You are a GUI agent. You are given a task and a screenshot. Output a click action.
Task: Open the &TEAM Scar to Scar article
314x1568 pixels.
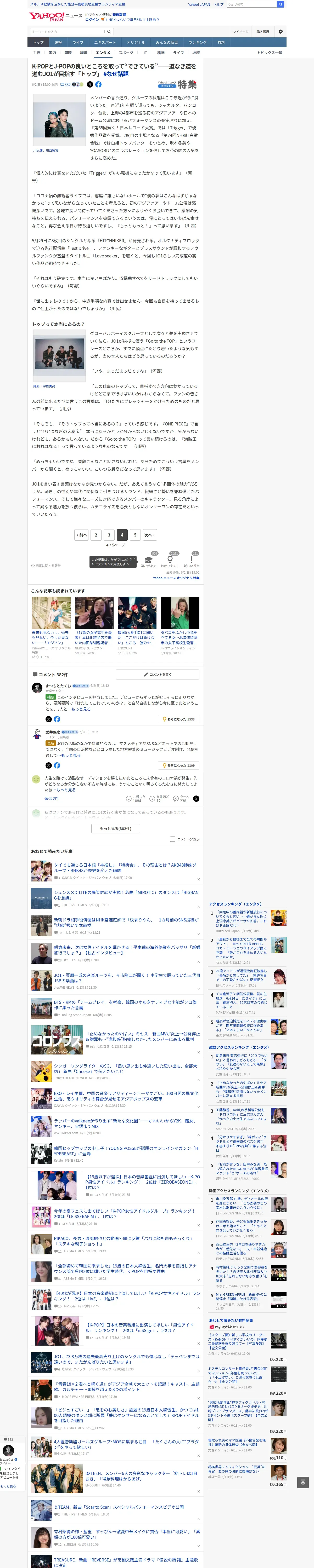[119, 1507]
